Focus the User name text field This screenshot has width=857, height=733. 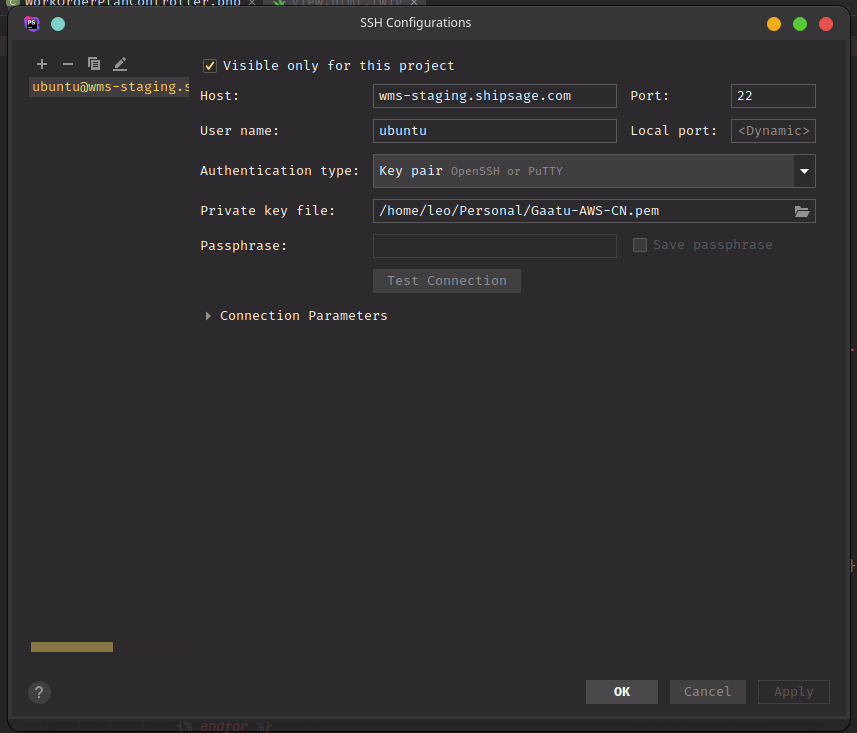(494, 131)
